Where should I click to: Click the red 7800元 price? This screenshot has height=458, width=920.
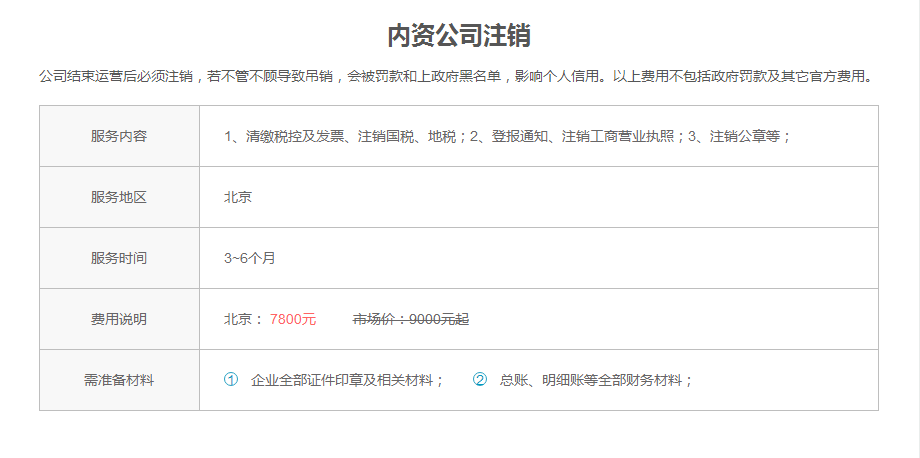coord(293,319)
